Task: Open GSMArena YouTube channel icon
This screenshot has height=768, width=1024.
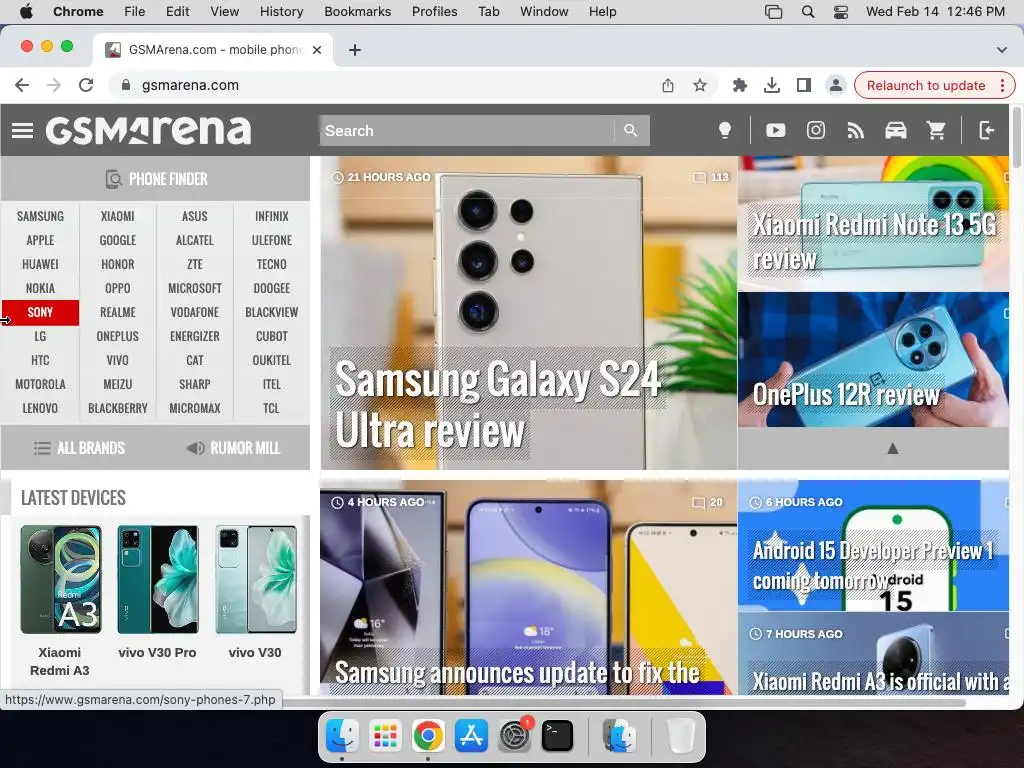Action: coord(776,131)
